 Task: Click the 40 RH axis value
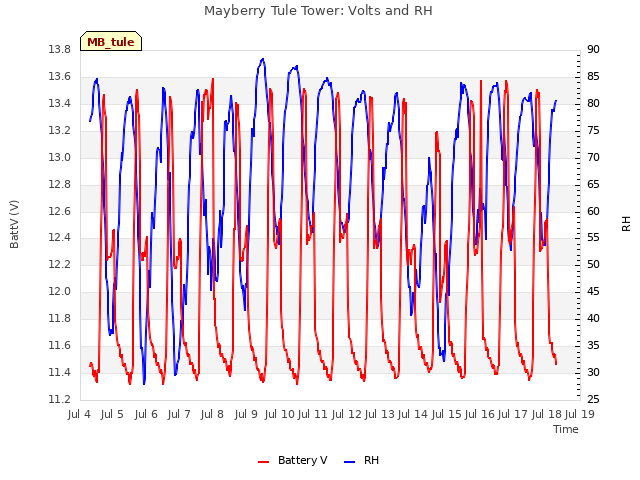coord(593,318)
